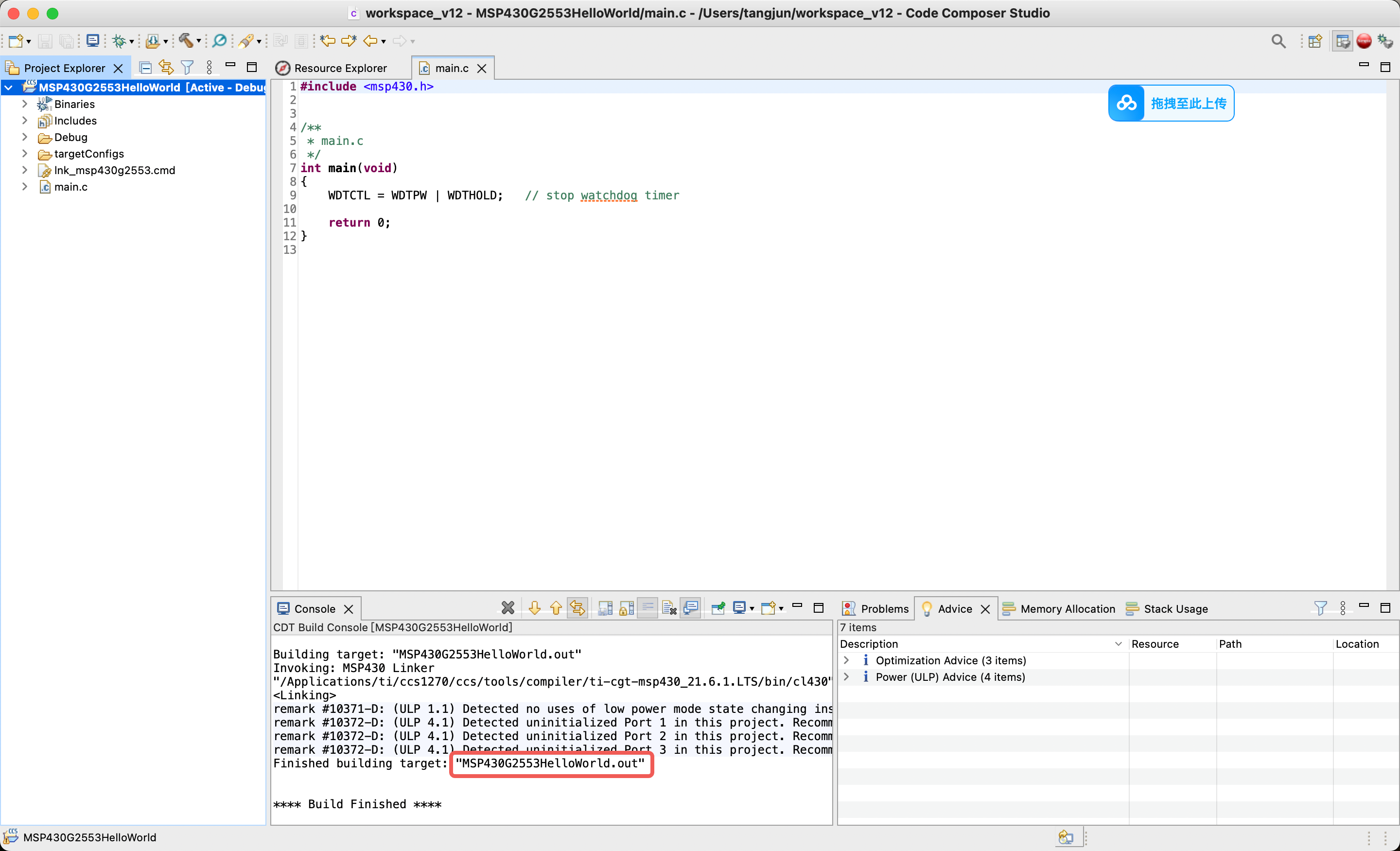The image size is (1400, 851).
Task: Sort by the Description column header
Action: coord(982,643)
